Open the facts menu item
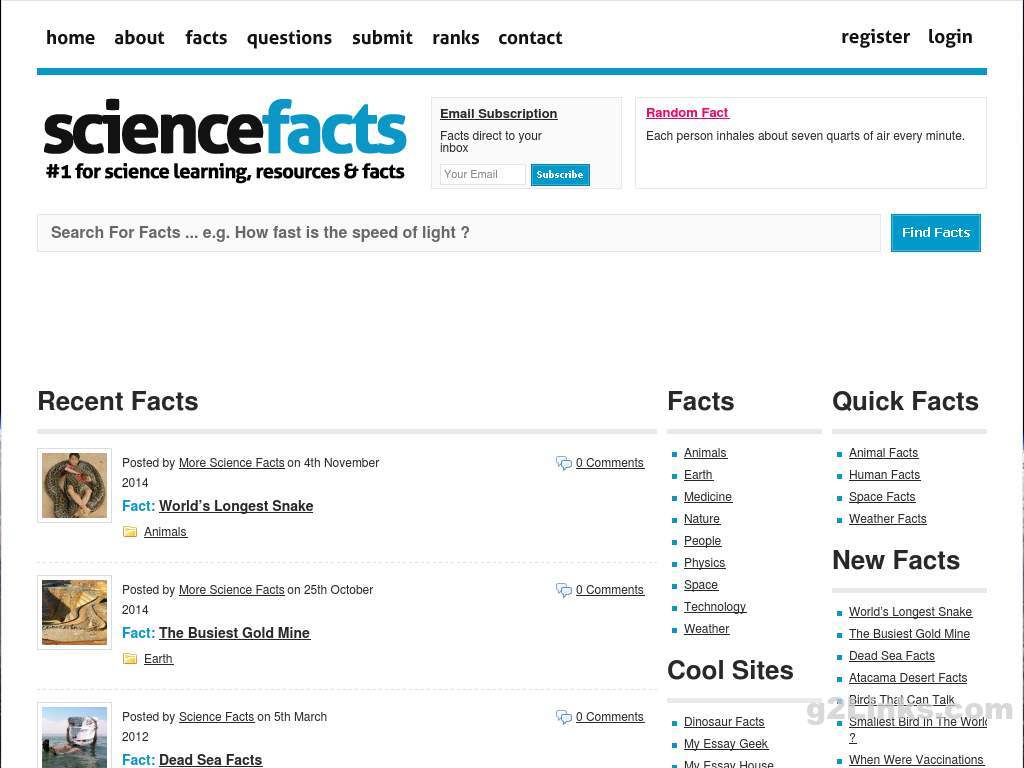 coord(206,38)
